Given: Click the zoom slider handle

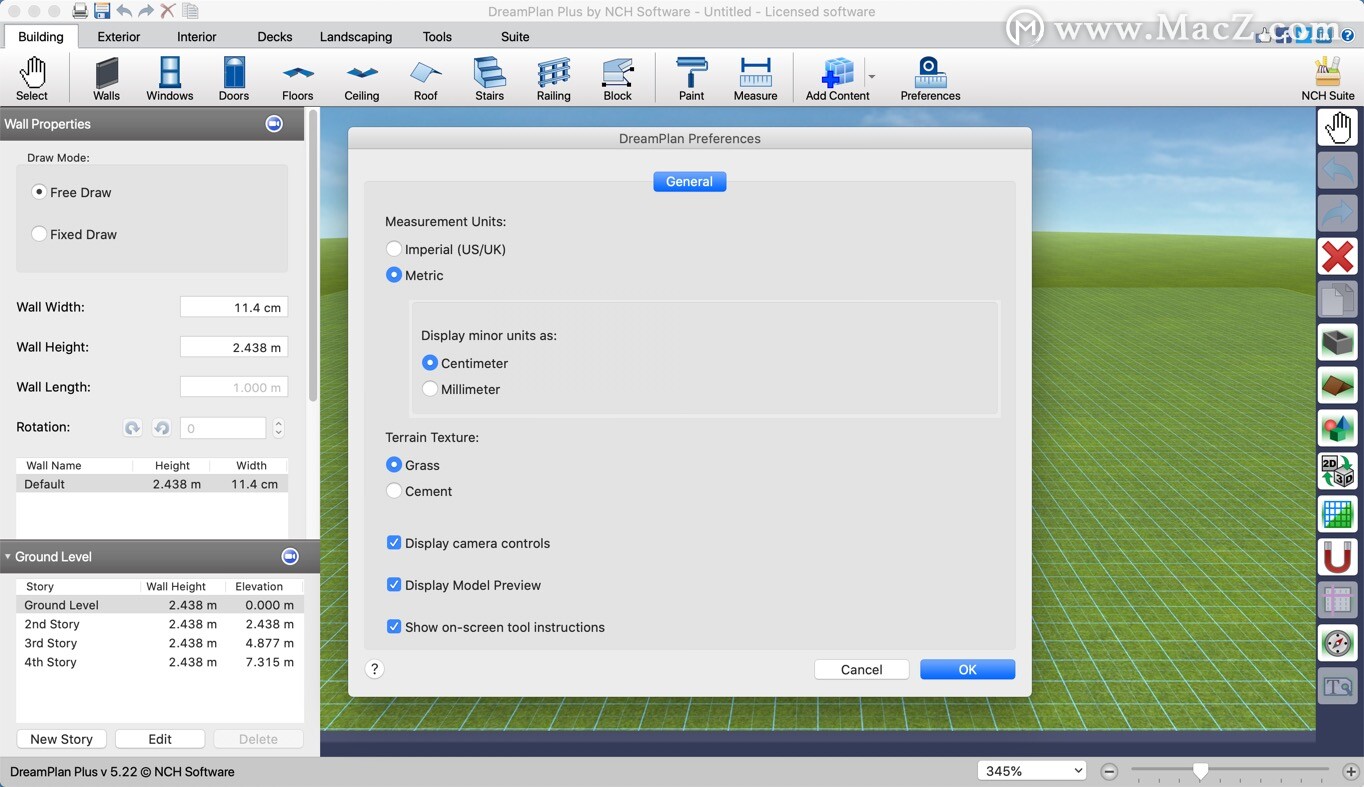Looking at the screenshot, I should (1201, 771).
